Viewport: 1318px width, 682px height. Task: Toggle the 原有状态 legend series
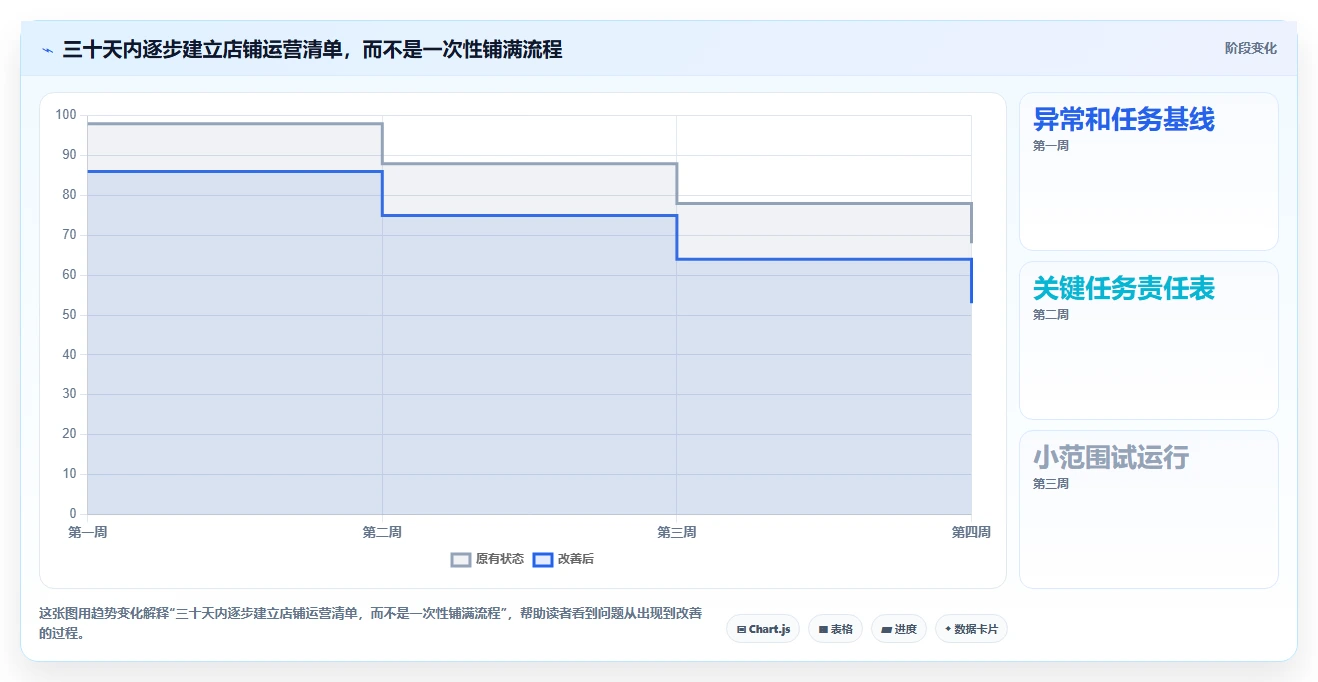(487, 559)
